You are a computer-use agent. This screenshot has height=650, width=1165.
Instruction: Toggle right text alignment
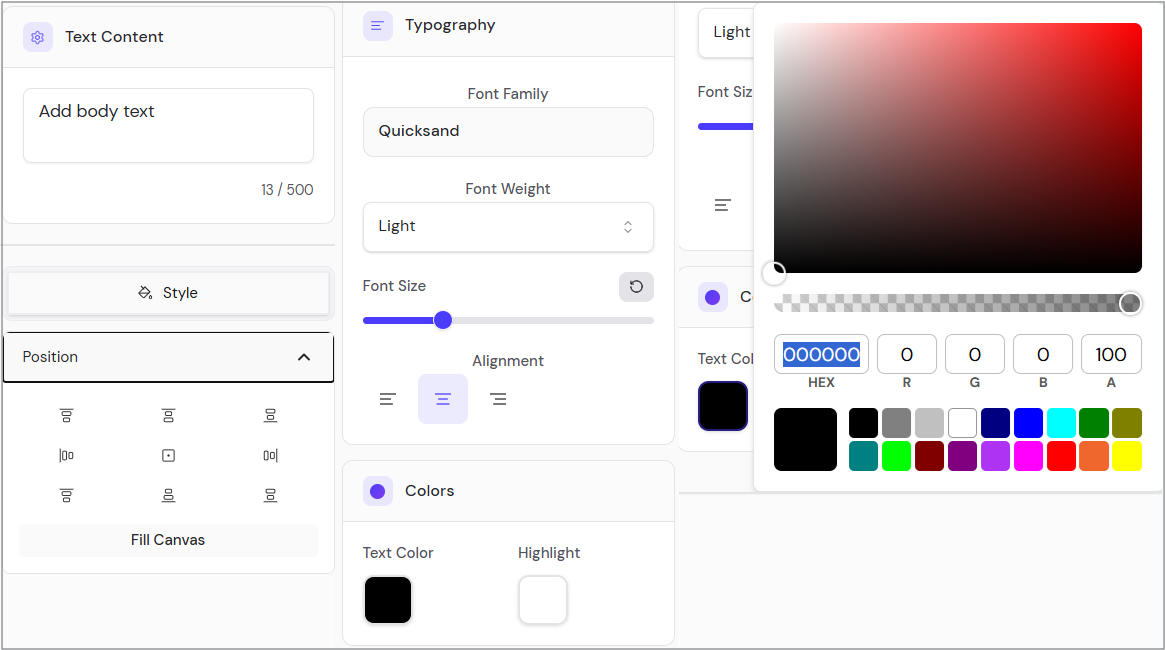(498, 398)
